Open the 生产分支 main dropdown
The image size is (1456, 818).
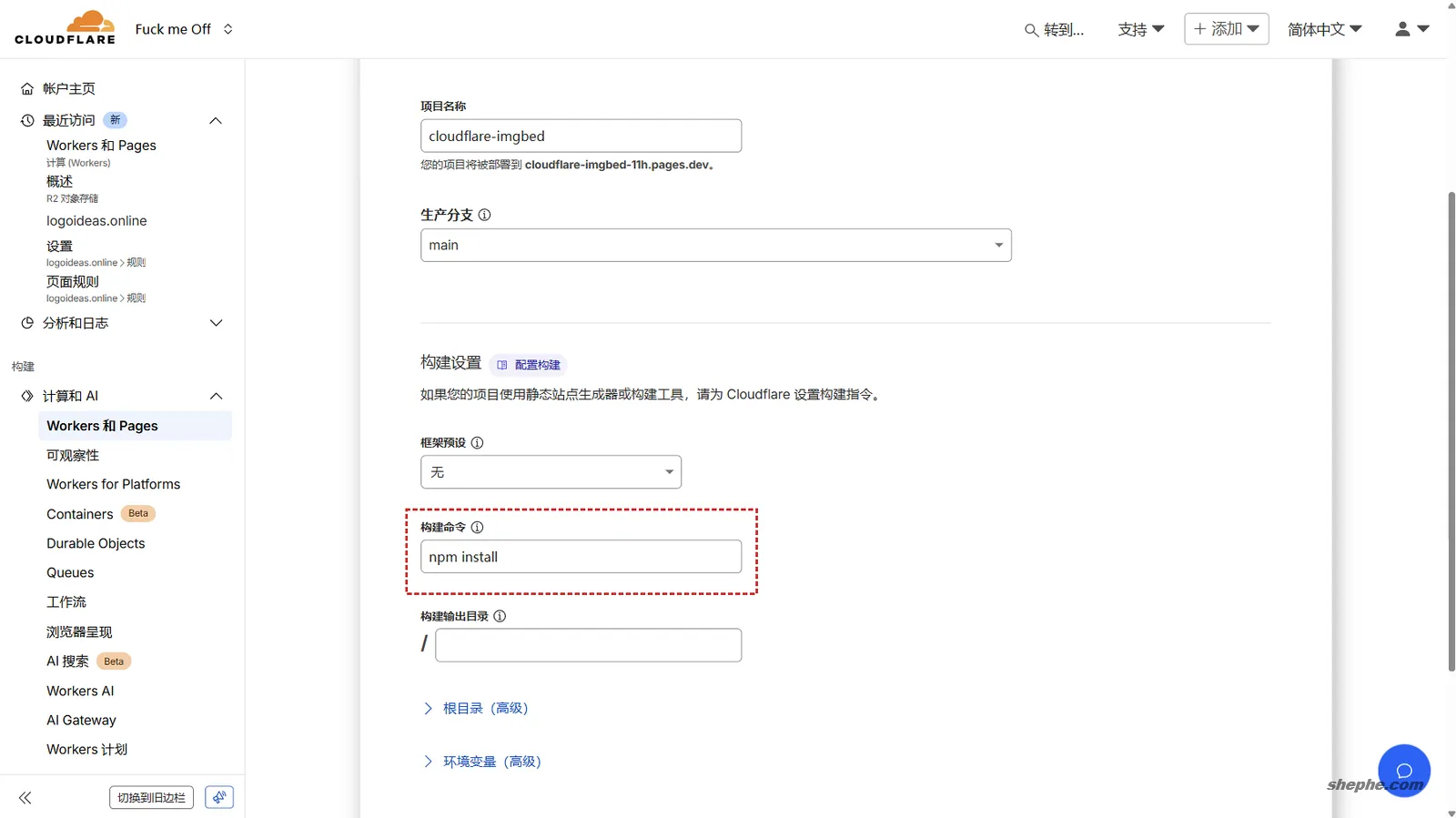click(x=716, y=245)
